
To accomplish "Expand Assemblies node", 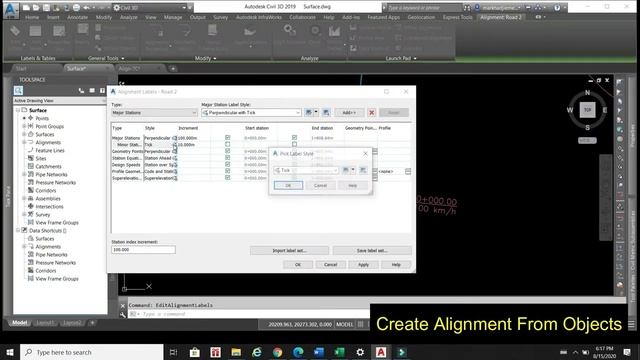I will (24, 199).
